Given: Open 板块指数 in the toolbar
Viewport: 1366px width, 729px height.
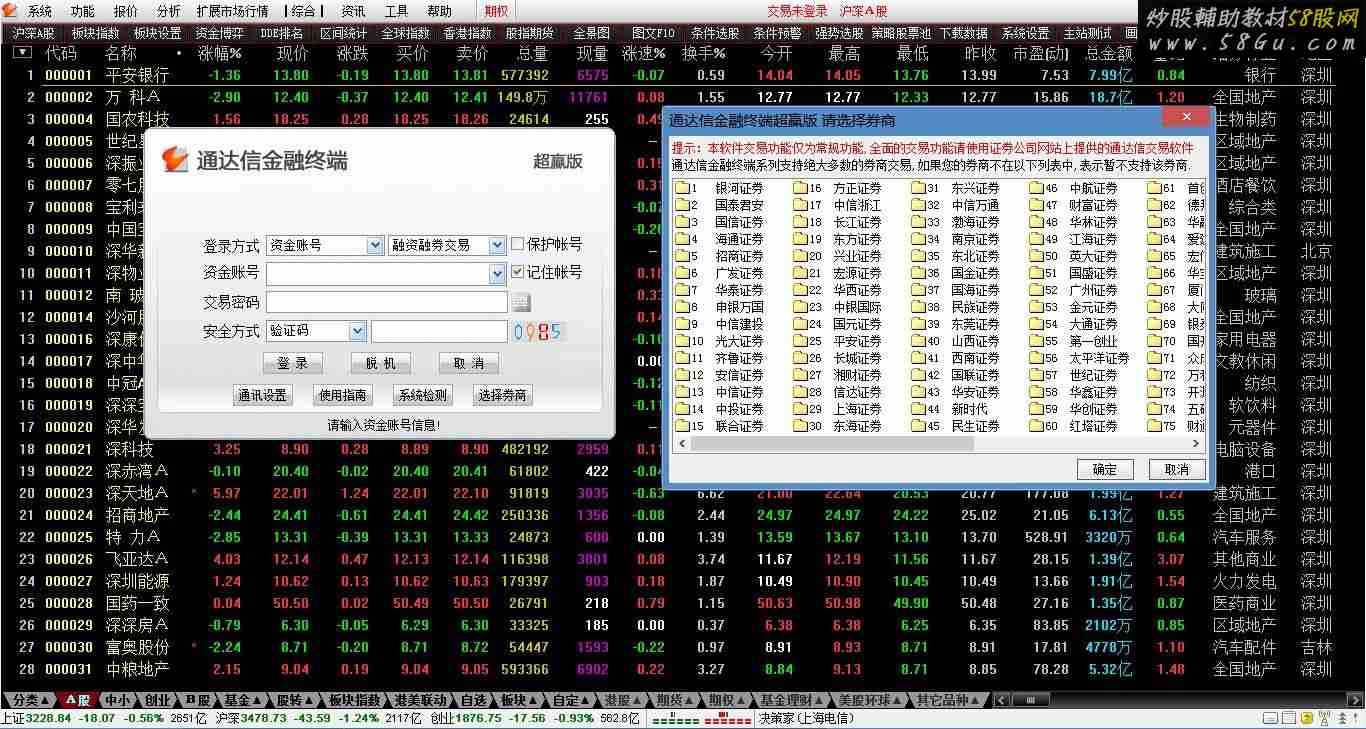Looking at the screenshot, I should click(95, 33).
